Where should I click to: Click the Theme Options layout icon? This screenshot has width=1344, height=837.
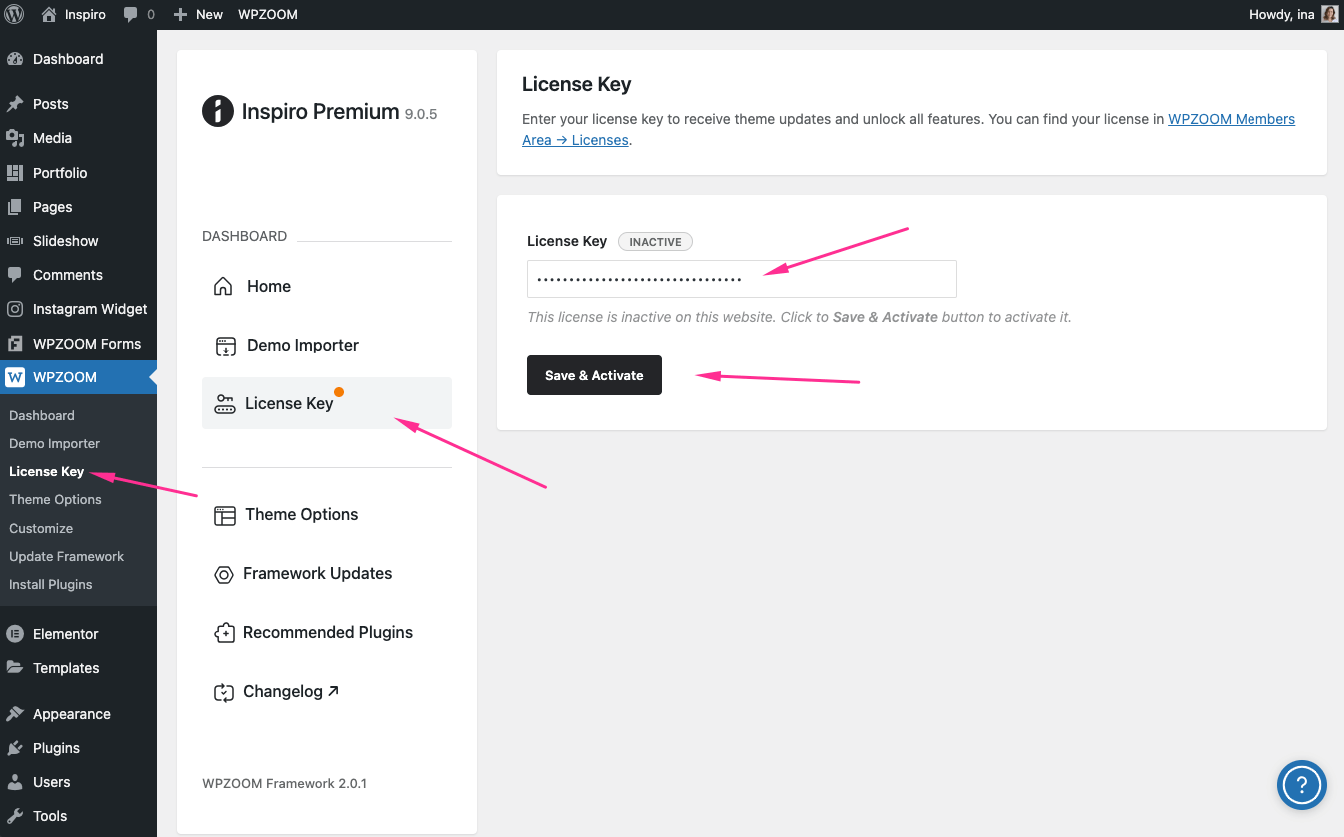[225, 515]
